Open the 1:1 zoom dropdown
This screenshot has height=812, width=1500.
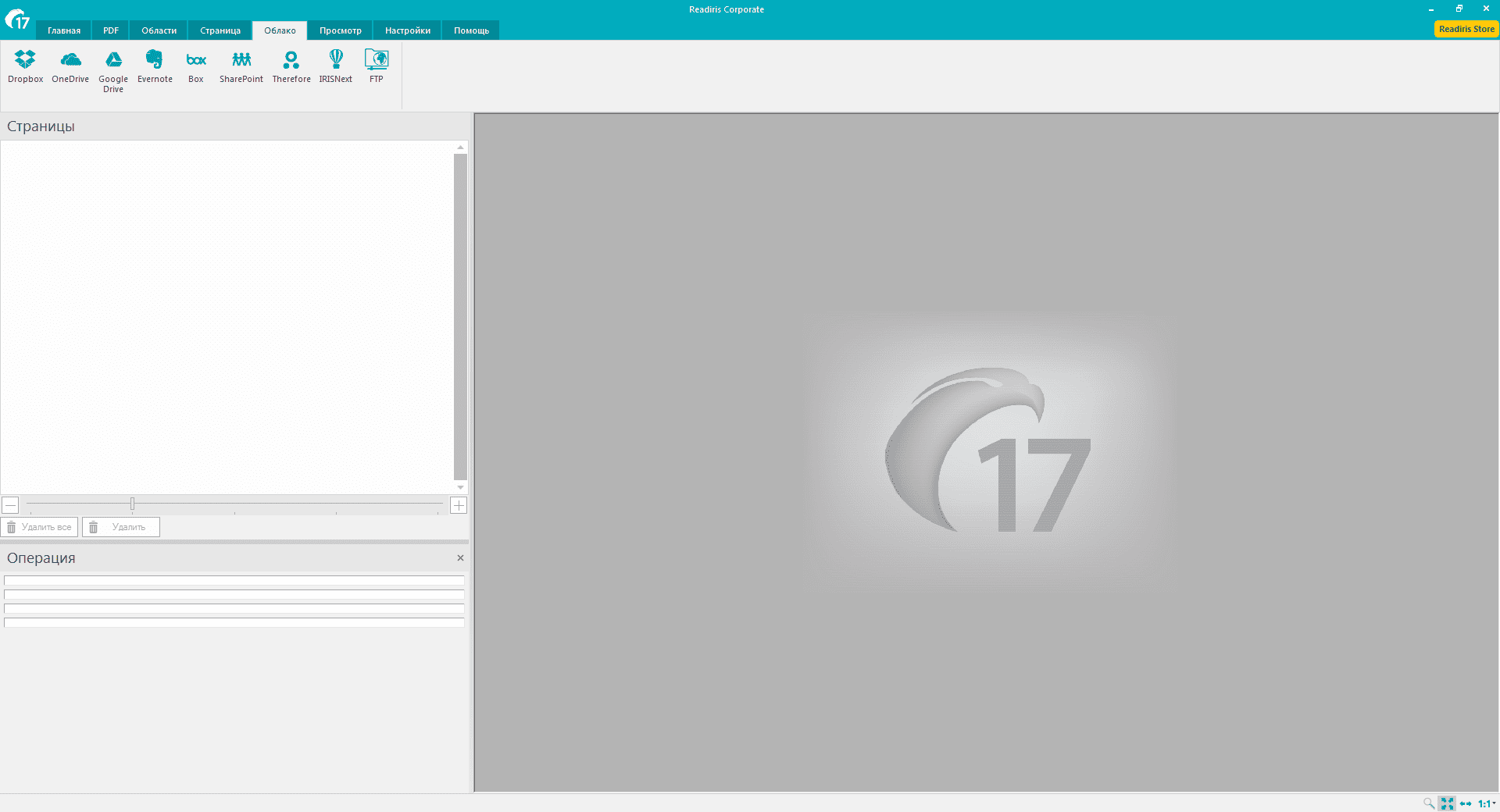1487,803
